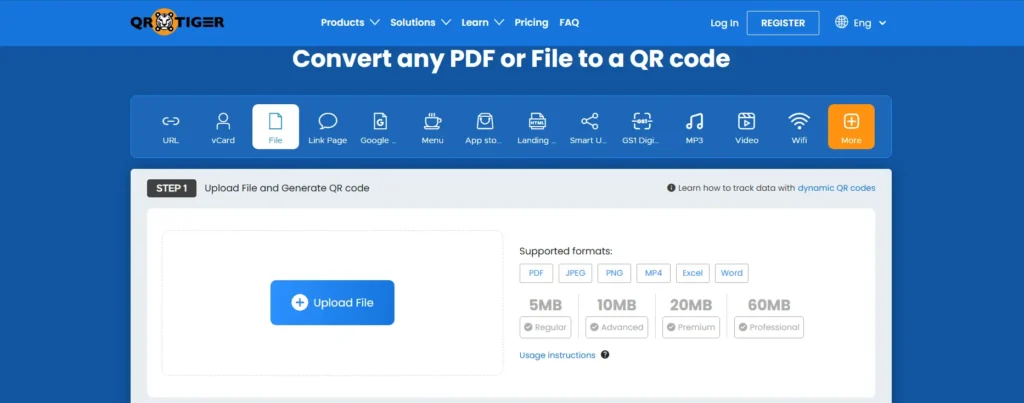The image size is (1024, 403).
Task: Click the page heading text
Action: [x=511, y=59]
